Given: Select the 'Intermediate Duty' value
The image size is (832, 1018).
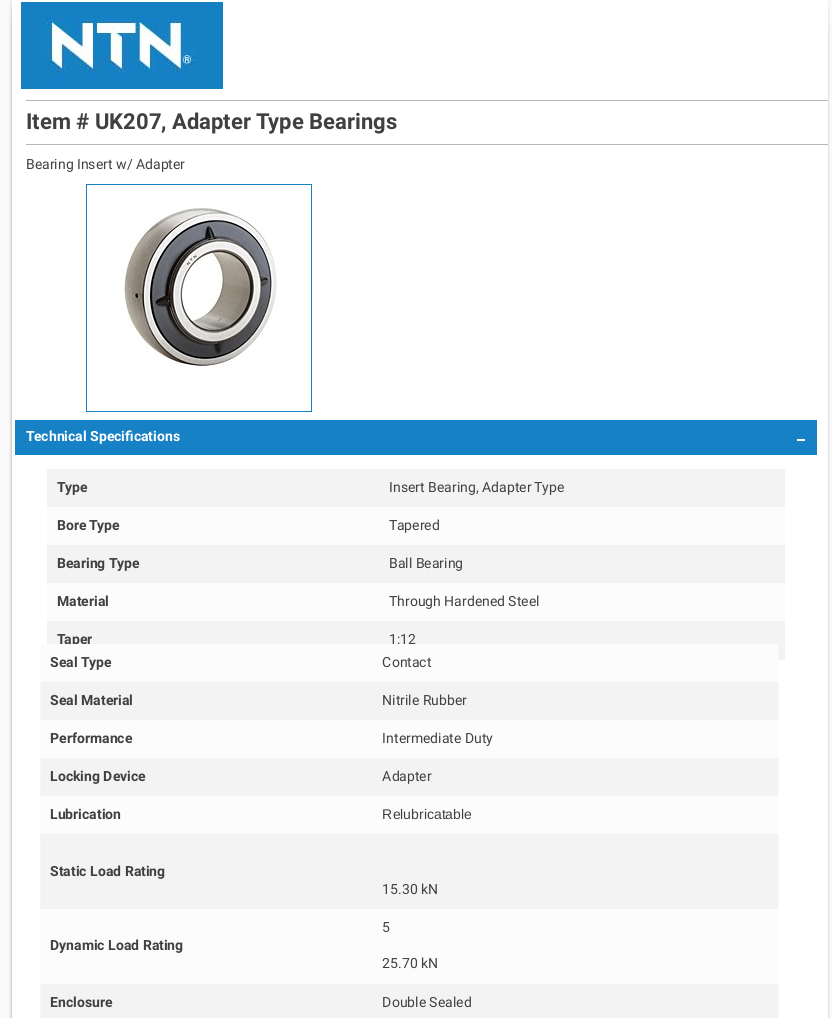Looking at the screenshot, I should click(x=437, y=738).
